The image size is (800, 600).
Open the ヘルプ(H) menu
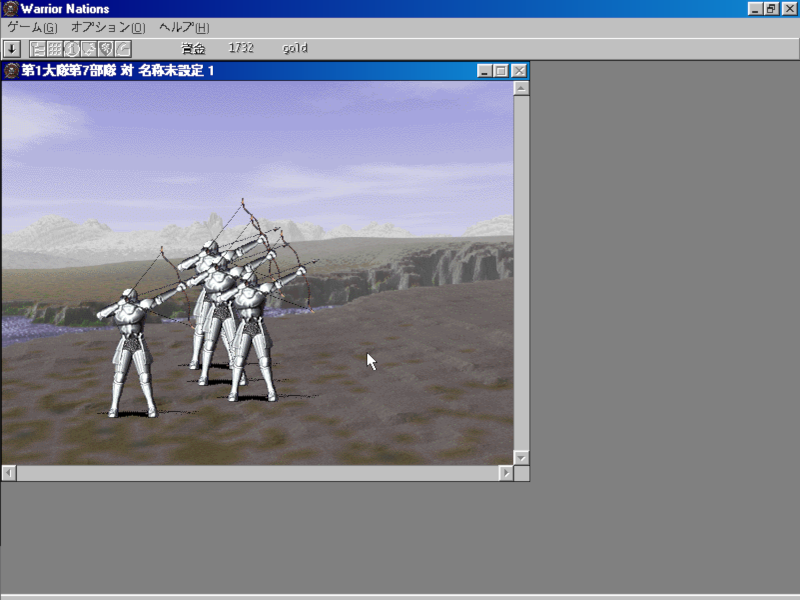click(184, 28)
